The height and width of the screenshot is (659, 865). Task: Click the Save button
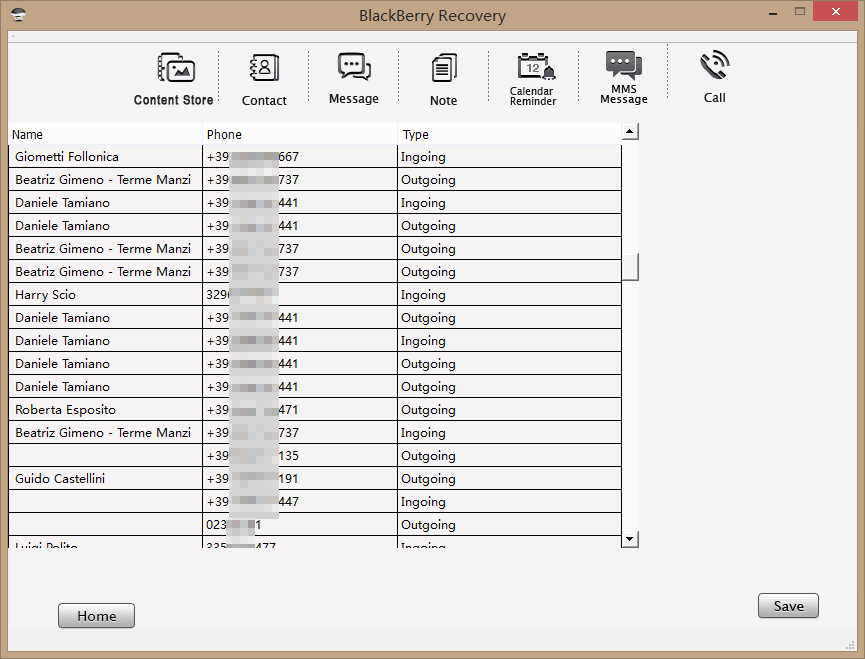(788, 606)
